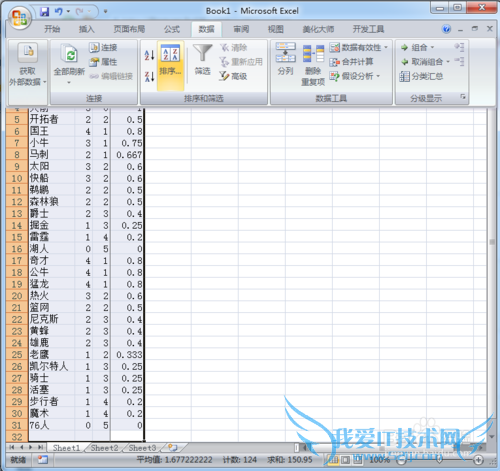Click the cell containing 开拓者

point(52,119)
